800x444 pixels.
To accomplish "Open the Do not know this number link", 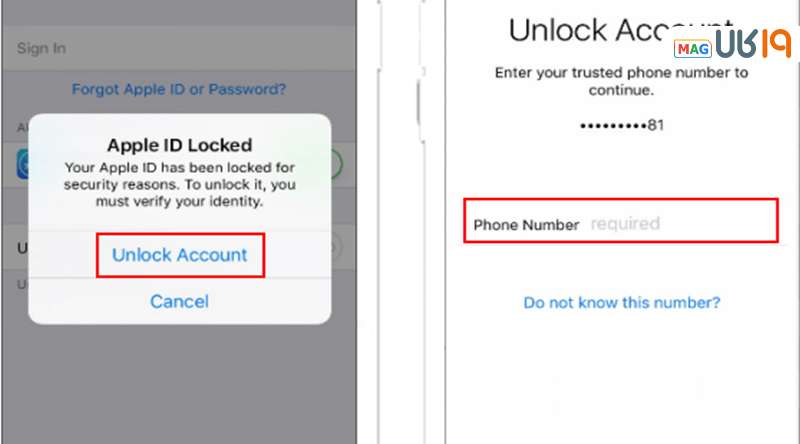I will 622,302.
